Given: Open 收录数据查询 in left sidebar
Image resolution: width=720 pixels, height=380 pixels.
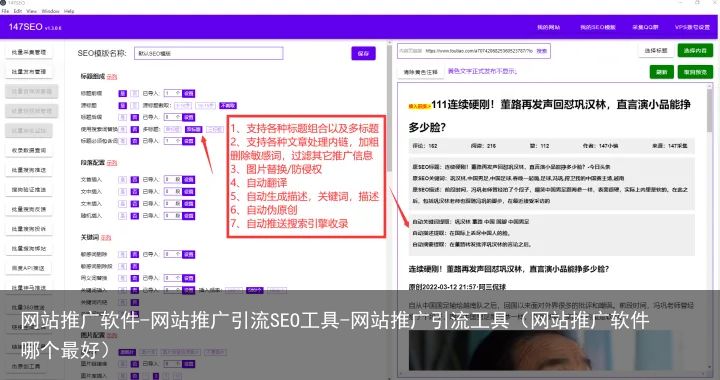Looking at the screenshot, I should [29, 150].
